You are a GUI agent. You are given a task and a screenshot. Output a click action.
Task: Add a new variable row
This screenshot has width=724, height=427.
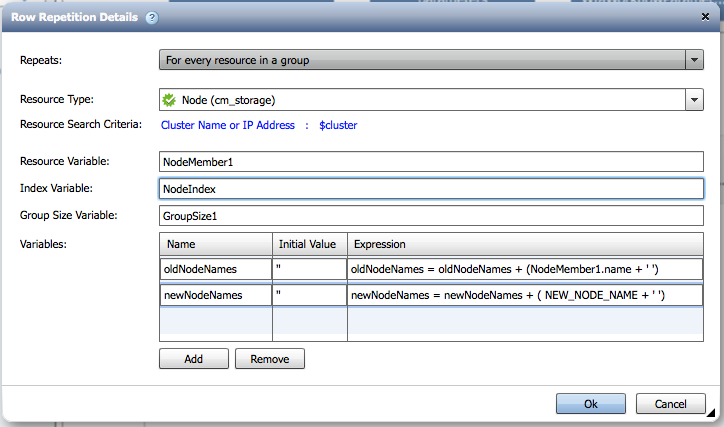click(194, 359)
